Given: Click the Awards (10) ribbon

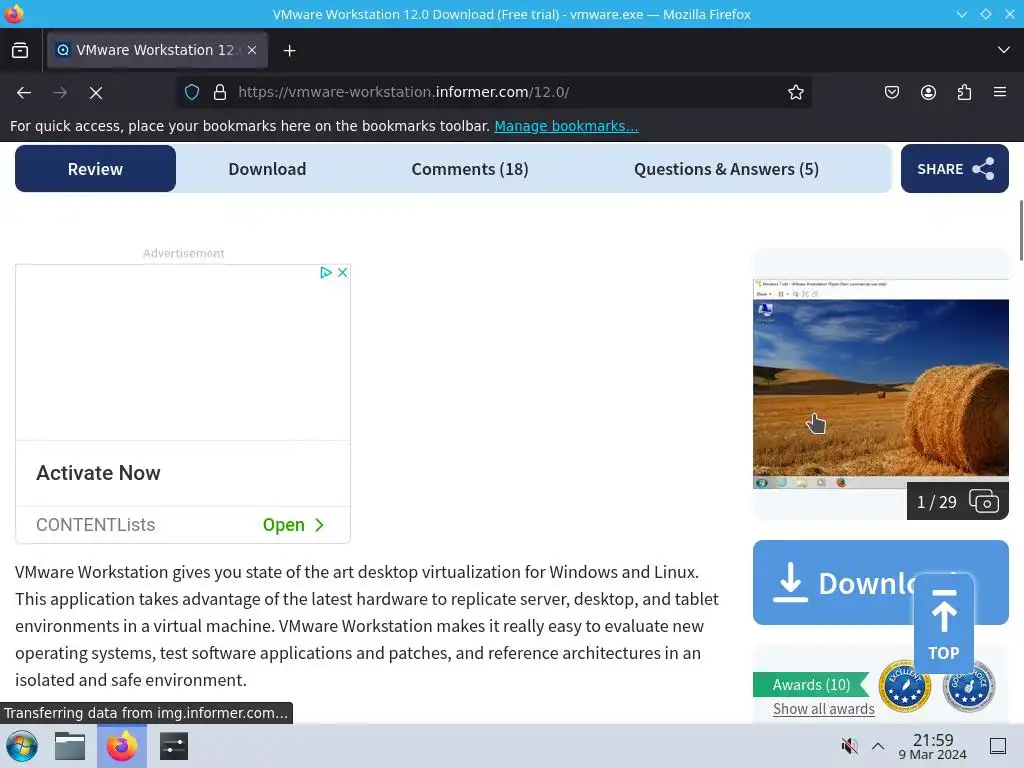Looking at the screenshot, I should point(811,684).
